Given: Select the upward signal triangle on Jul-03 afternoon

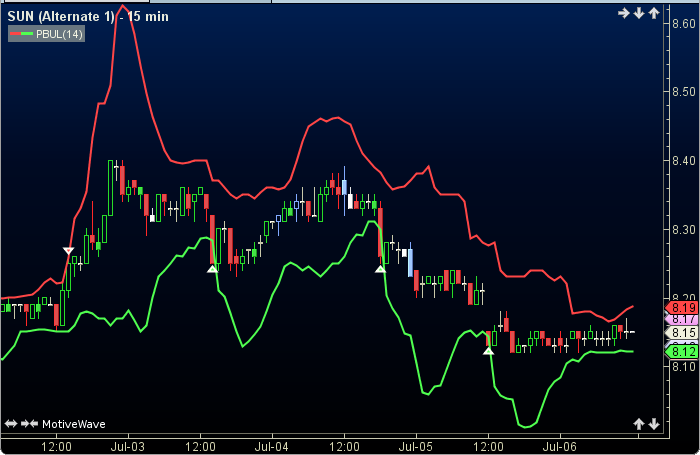Looking at the screenshot, I should coord(212,269).
